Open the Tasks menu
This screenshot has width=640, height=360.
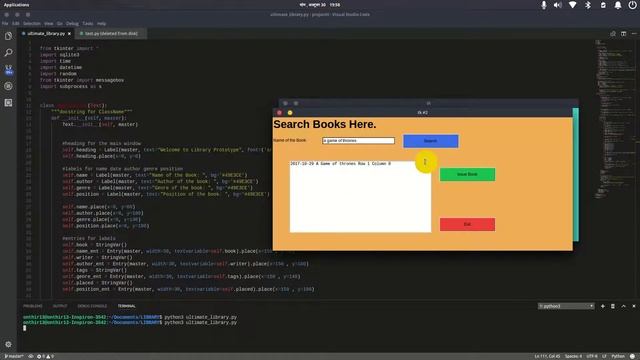tap(88, 24)
